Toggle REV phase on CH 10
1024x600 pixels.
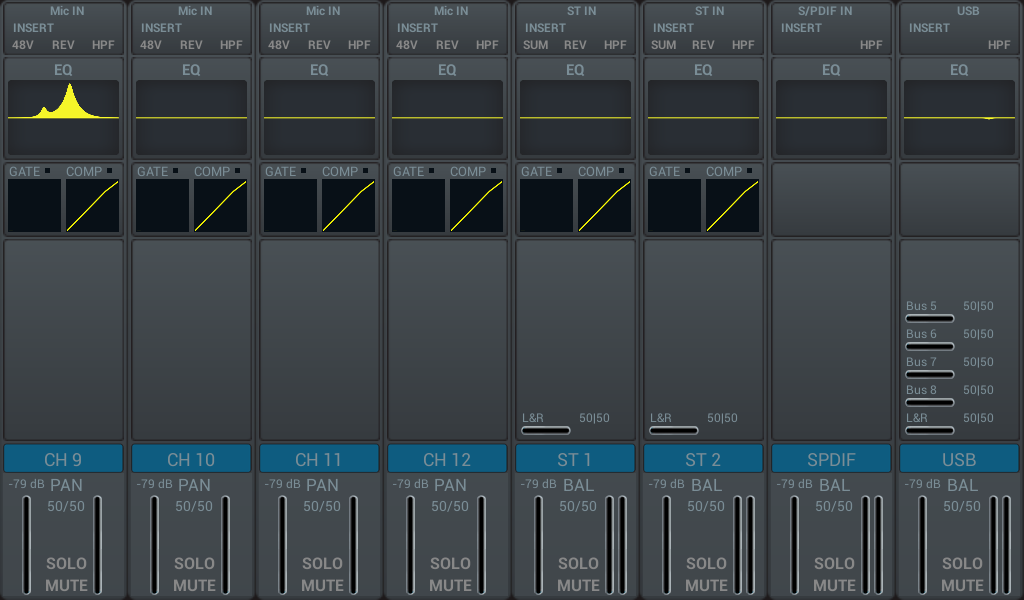coord(191,45)
